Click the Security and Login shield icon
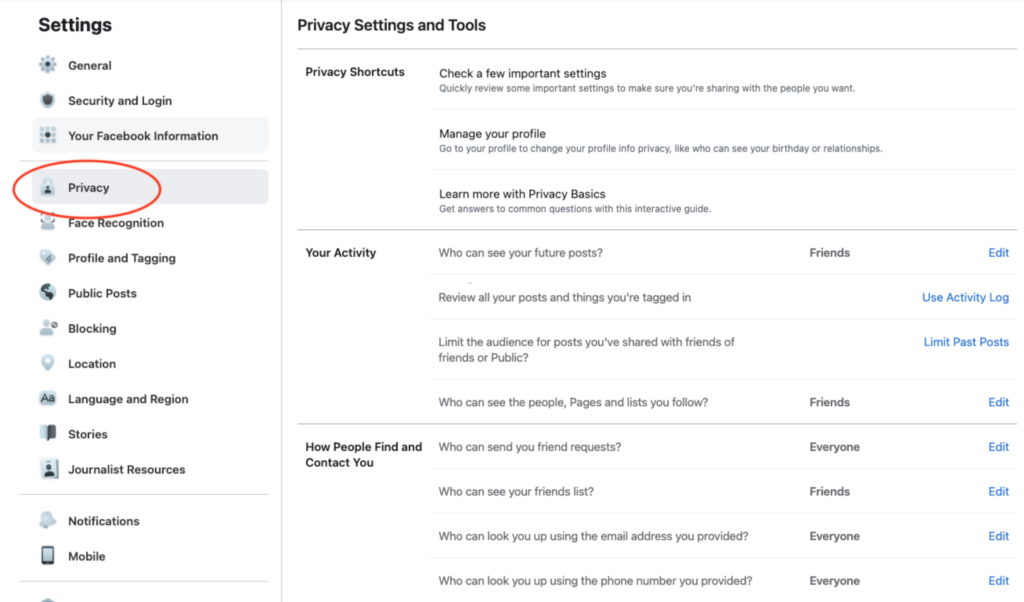Image resolution: width=1024 pixels, height=602 pixels. [48, 100]
